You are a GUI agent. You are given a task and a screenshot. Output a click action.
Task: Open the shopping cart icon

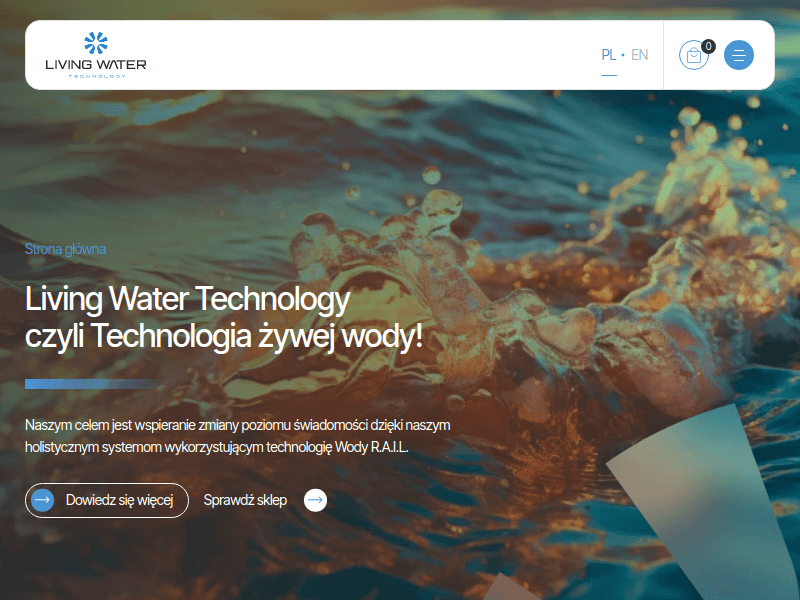[x=693, y=55]
